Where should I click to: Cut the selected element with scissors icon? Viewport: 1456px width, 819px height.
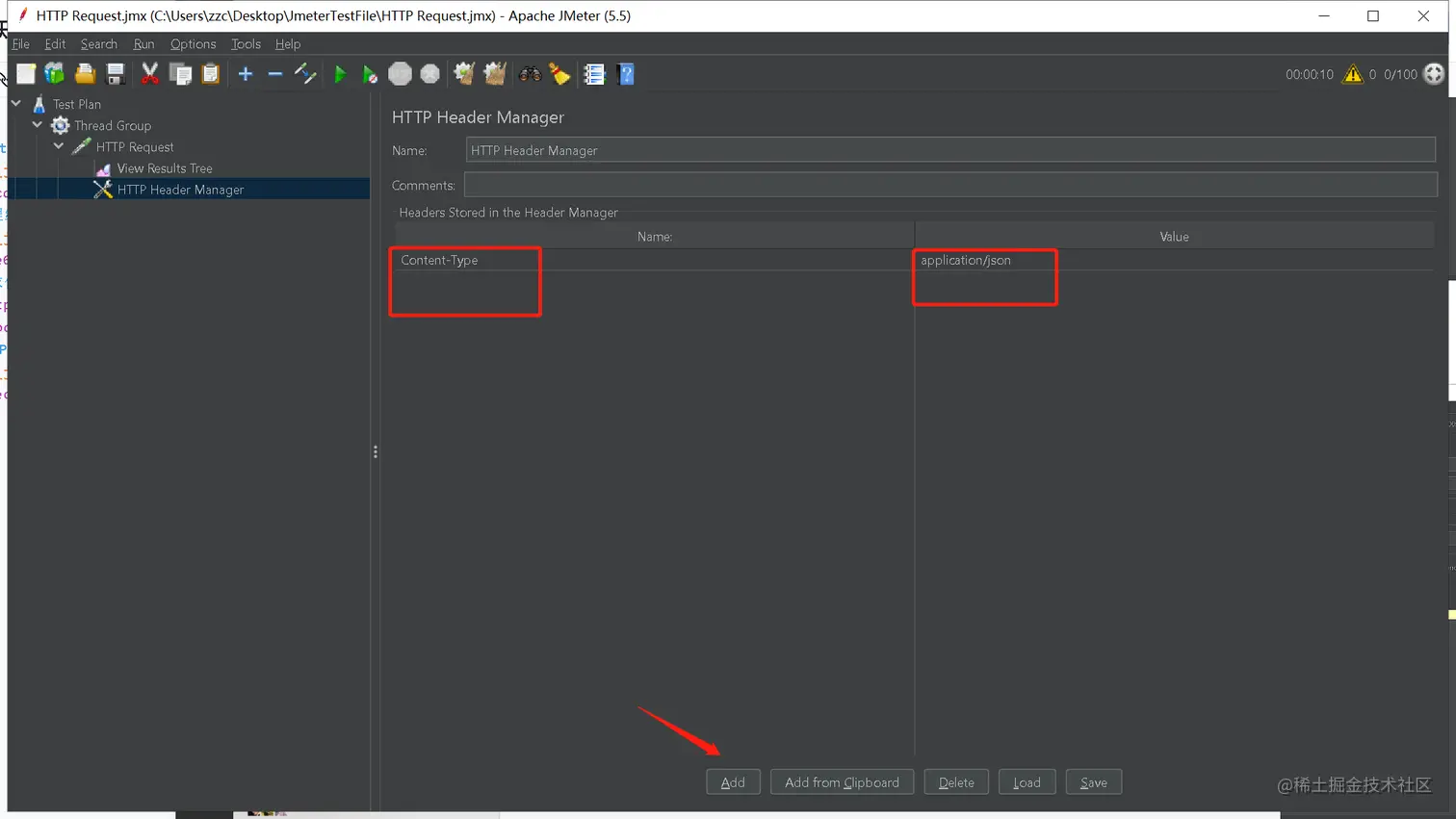tap(150, 74)
